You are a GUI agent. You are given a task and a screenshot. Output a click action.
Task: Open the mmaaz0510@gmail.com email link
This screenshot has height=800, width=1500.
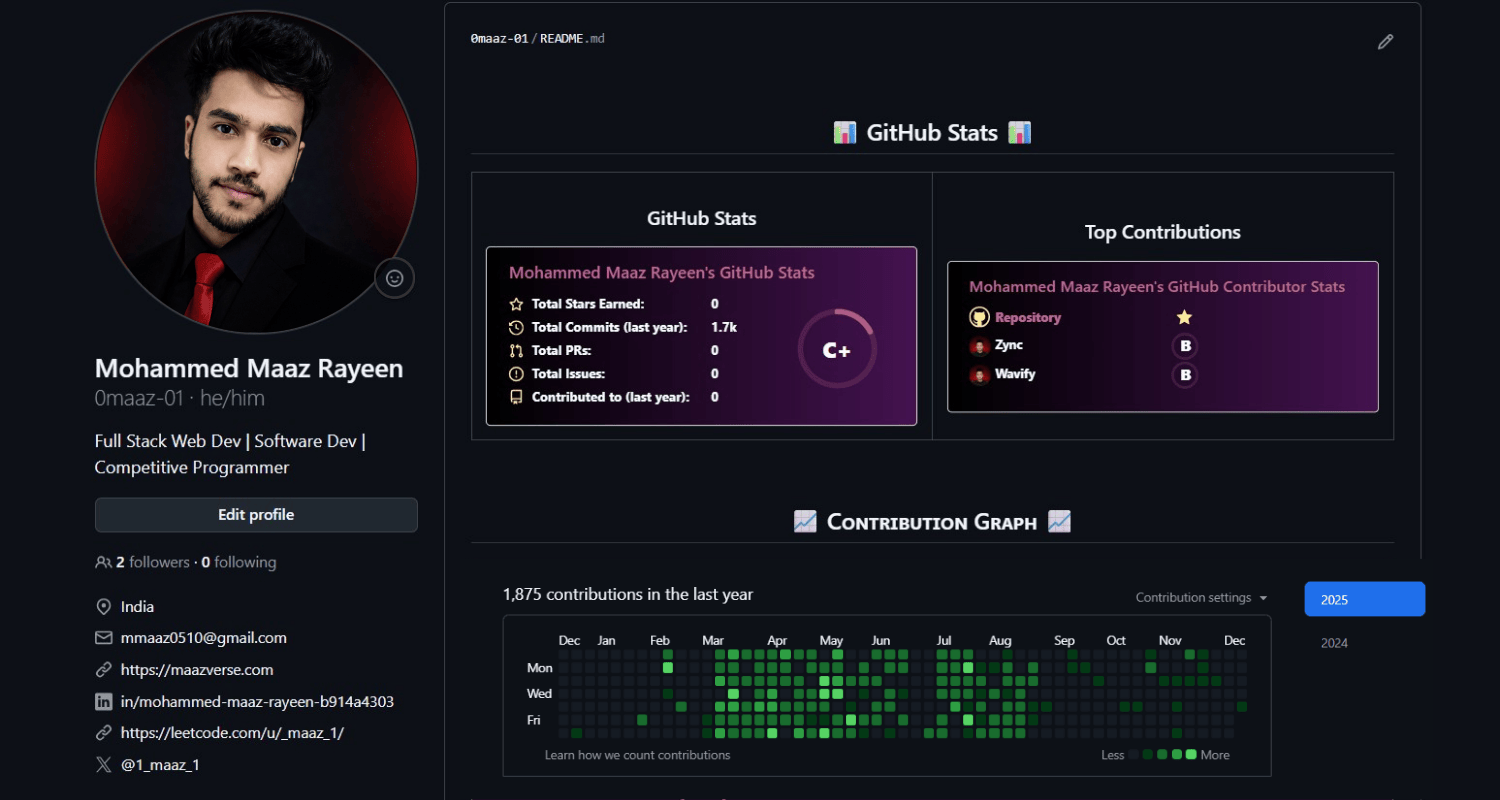click(x=204, y=638)
